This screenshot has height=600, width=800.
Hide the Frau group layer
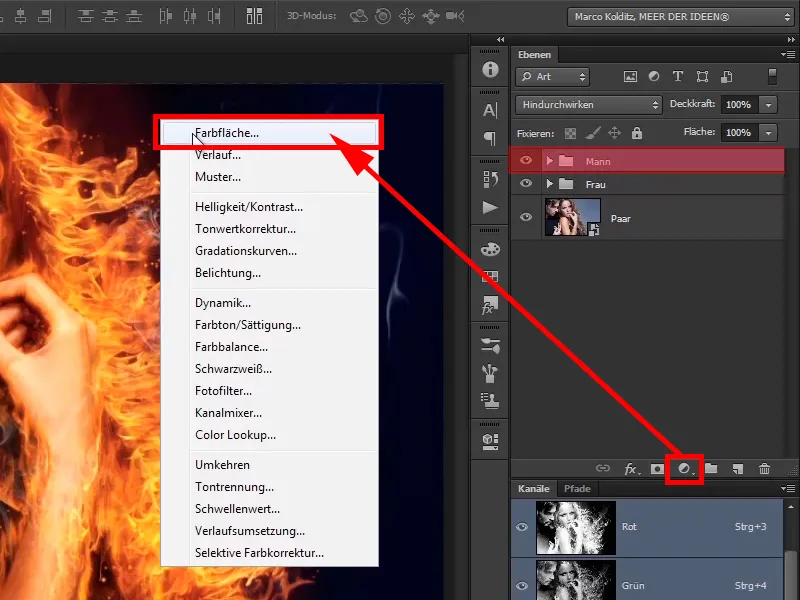click(x=526, y=183)
